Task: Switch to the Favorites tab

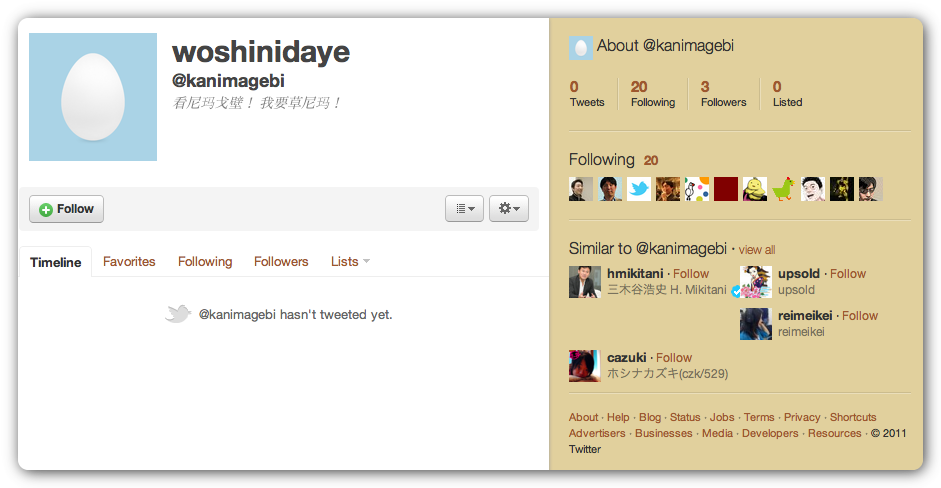Action: pyautogui.click(x=129, y=262)
